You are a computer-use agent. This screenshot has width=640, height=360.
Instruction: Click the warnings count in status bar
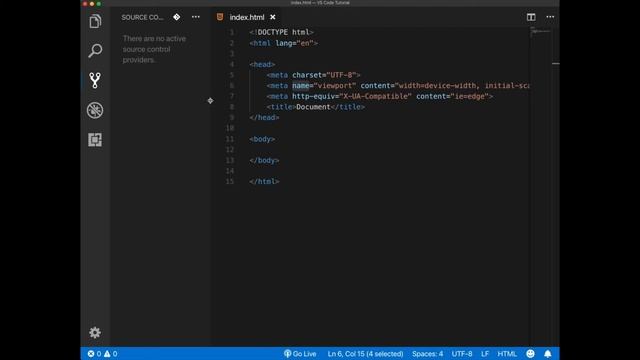point(111,354)
